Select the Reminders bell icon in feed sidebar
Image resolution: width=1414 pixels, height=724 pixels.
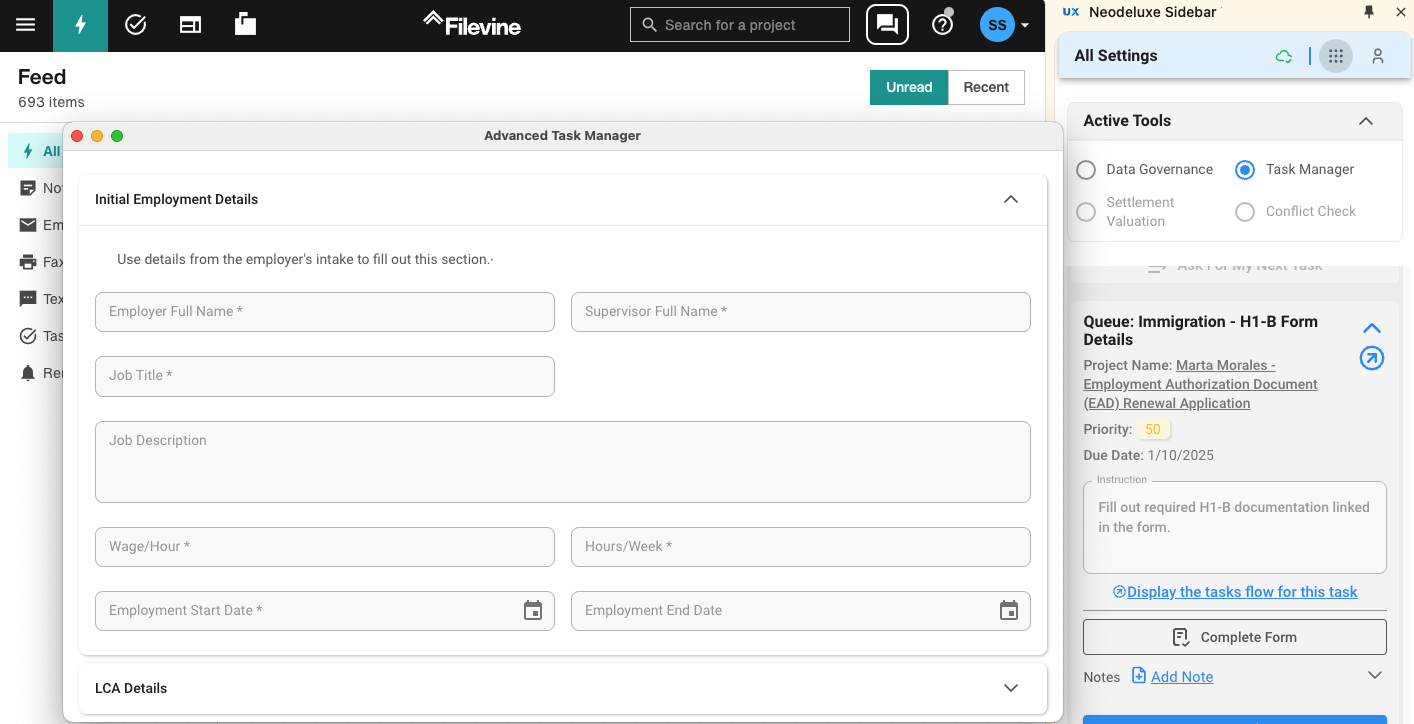(28, 373)
